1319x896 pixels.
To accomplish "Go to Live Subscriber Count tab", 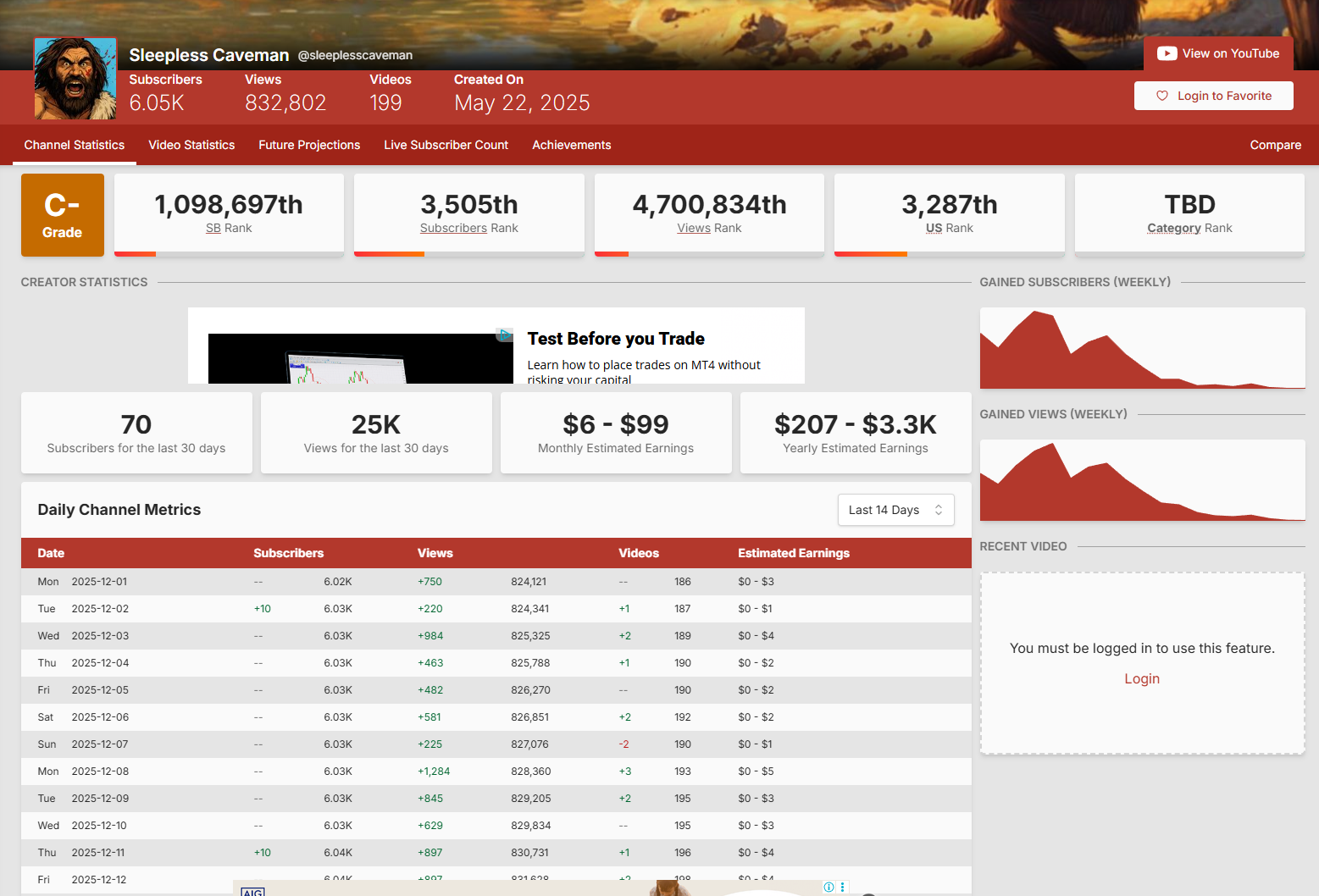I will tap(446, 145).
